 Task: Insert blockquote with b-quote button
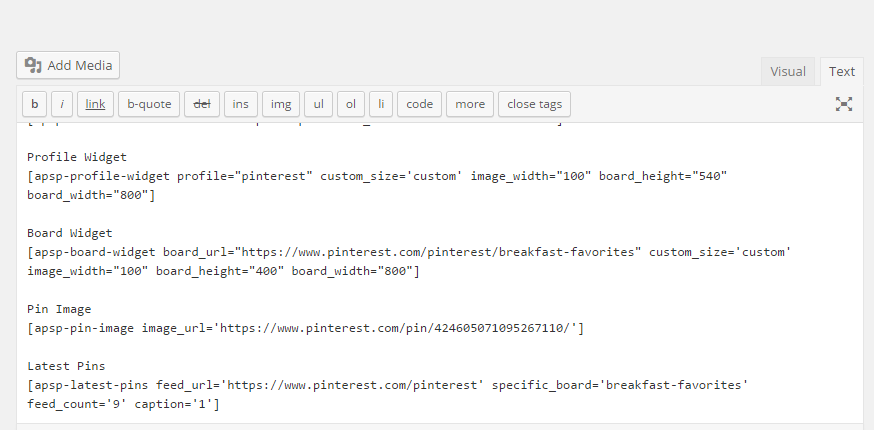coord(149,104)
